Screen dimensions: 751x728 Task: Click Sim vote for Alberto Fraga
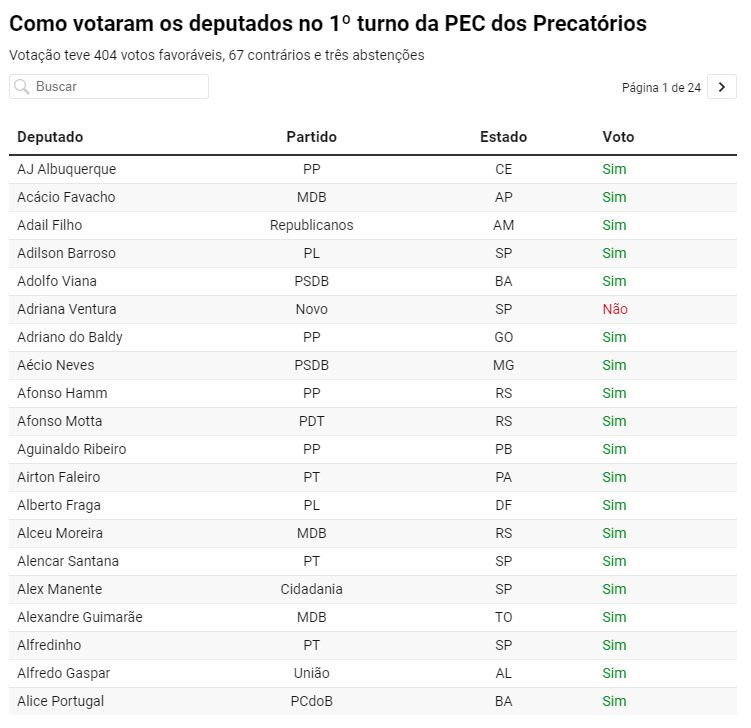[614, 505]
